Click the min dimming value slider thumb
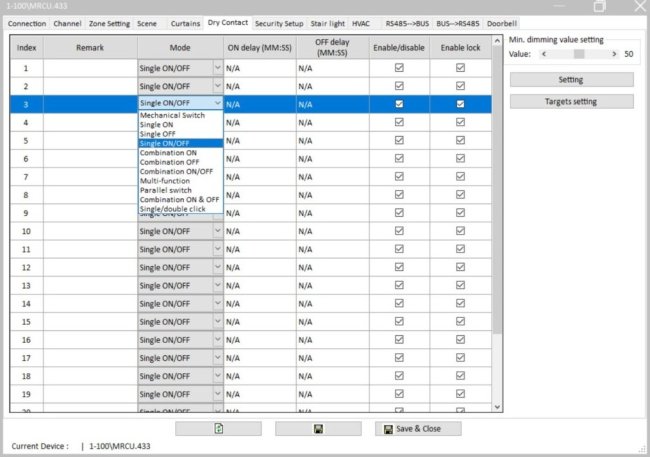This screenshot has width=650, height=457. pyautogui.click(x=578, y=54)
